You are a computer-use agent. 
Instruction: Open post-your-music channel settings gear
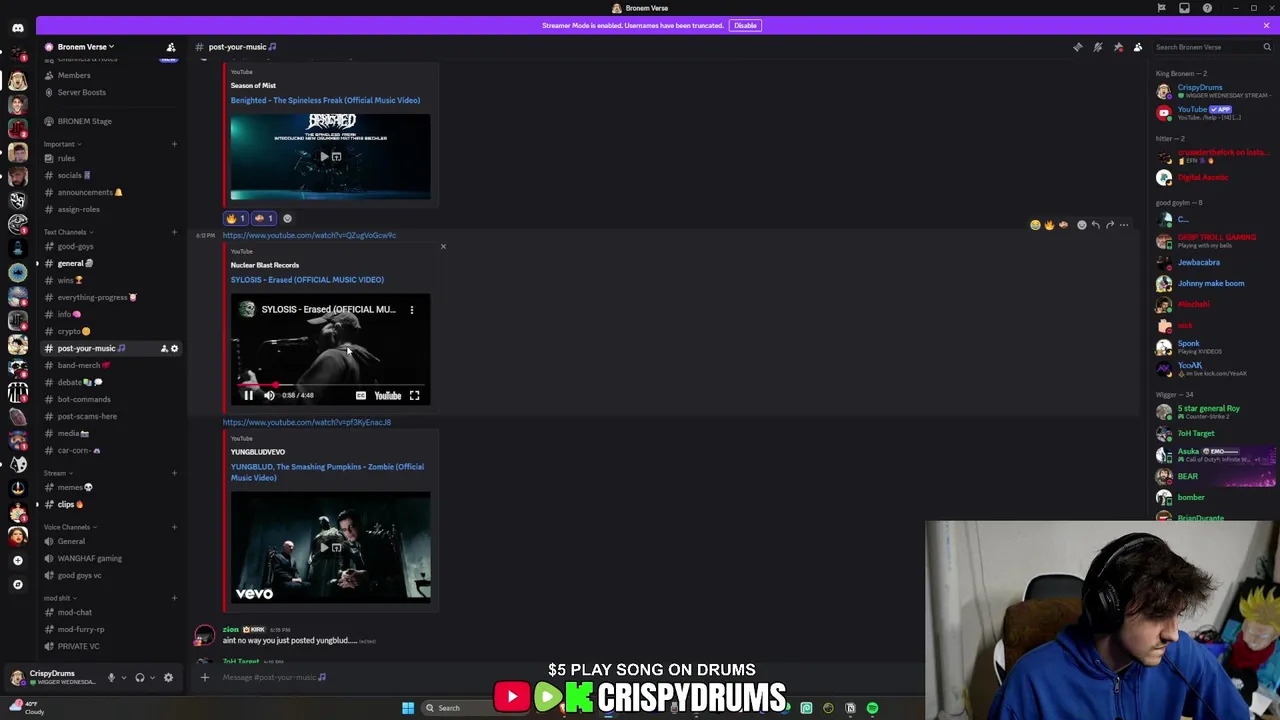point(174,349)
